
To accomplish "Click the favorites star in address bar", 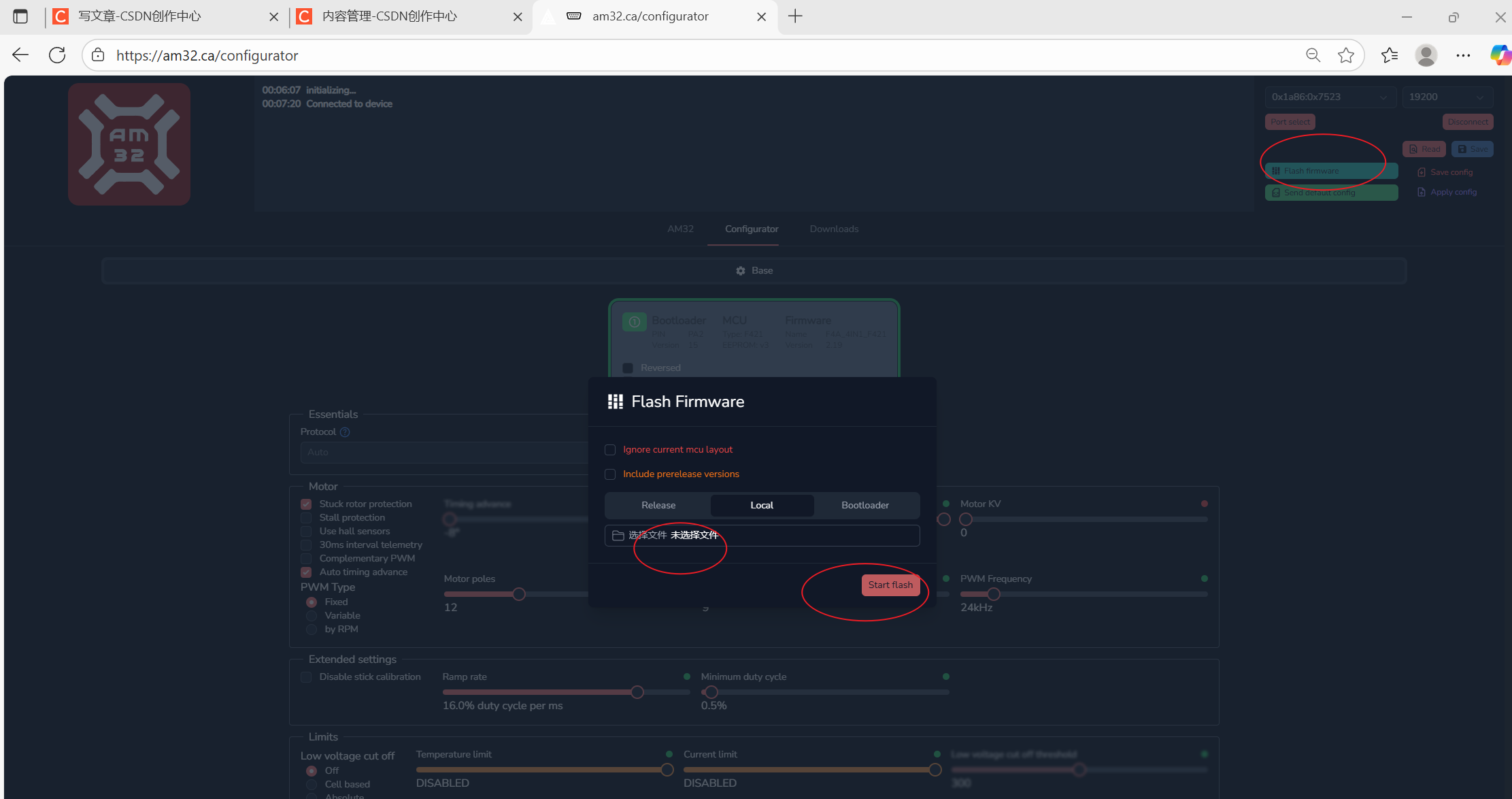I will click(1345, 55).
